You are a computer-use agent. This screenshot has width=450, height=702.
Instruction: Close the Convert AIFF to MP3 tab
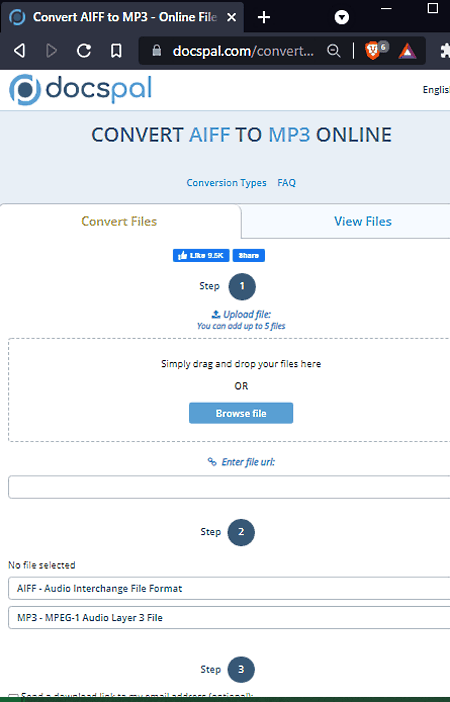click(231, 17)
